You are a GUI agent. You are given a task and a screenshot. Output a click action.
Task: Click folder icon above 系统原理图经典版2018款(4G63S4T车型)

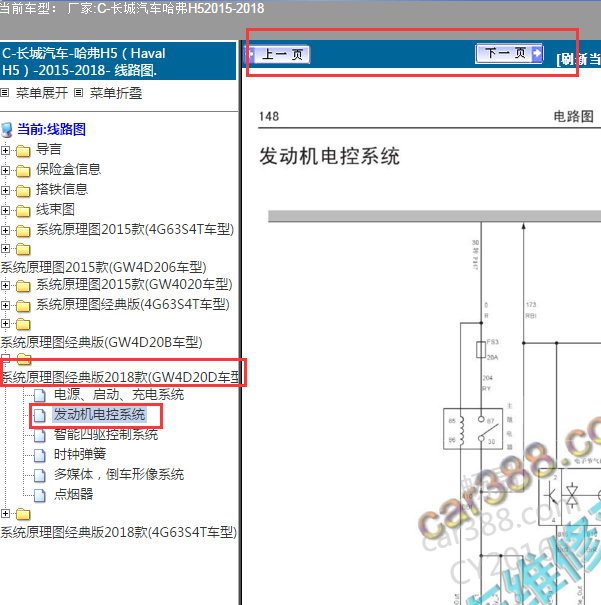(x=23, y=515)
